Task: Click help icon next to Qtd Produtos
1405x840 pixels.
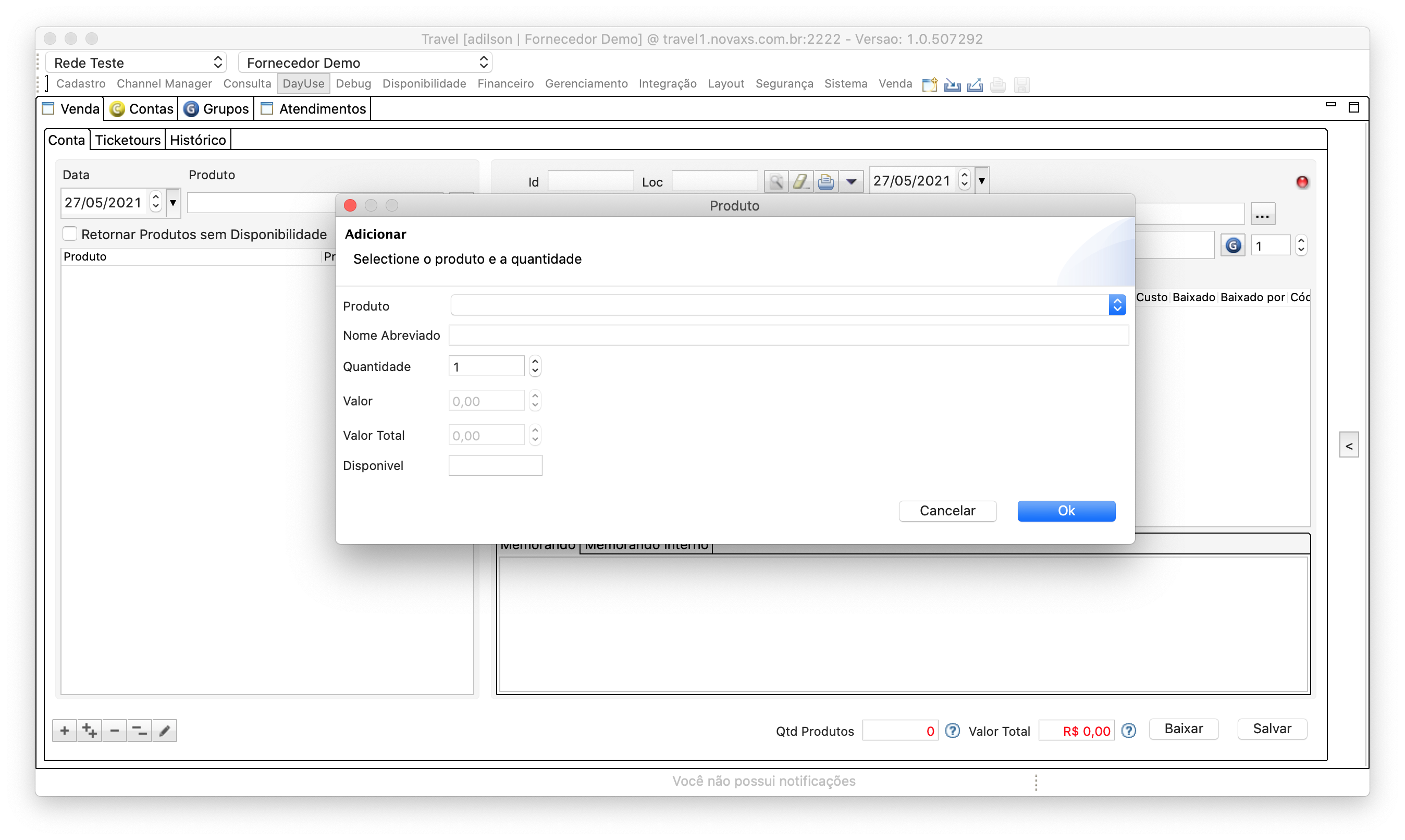Action: point(953,731)
